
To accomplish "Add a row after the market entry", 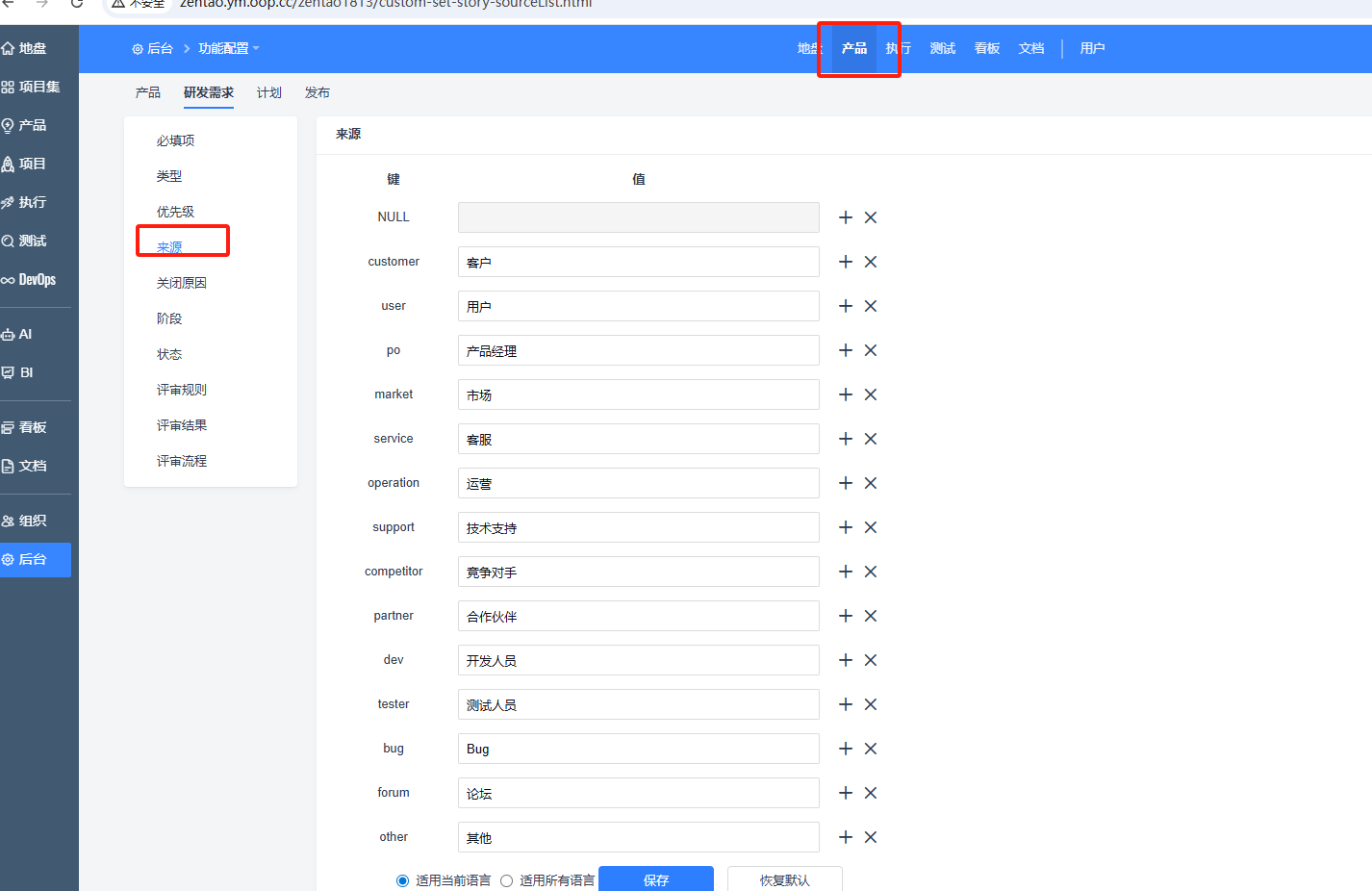I will (x=846, y=395).
